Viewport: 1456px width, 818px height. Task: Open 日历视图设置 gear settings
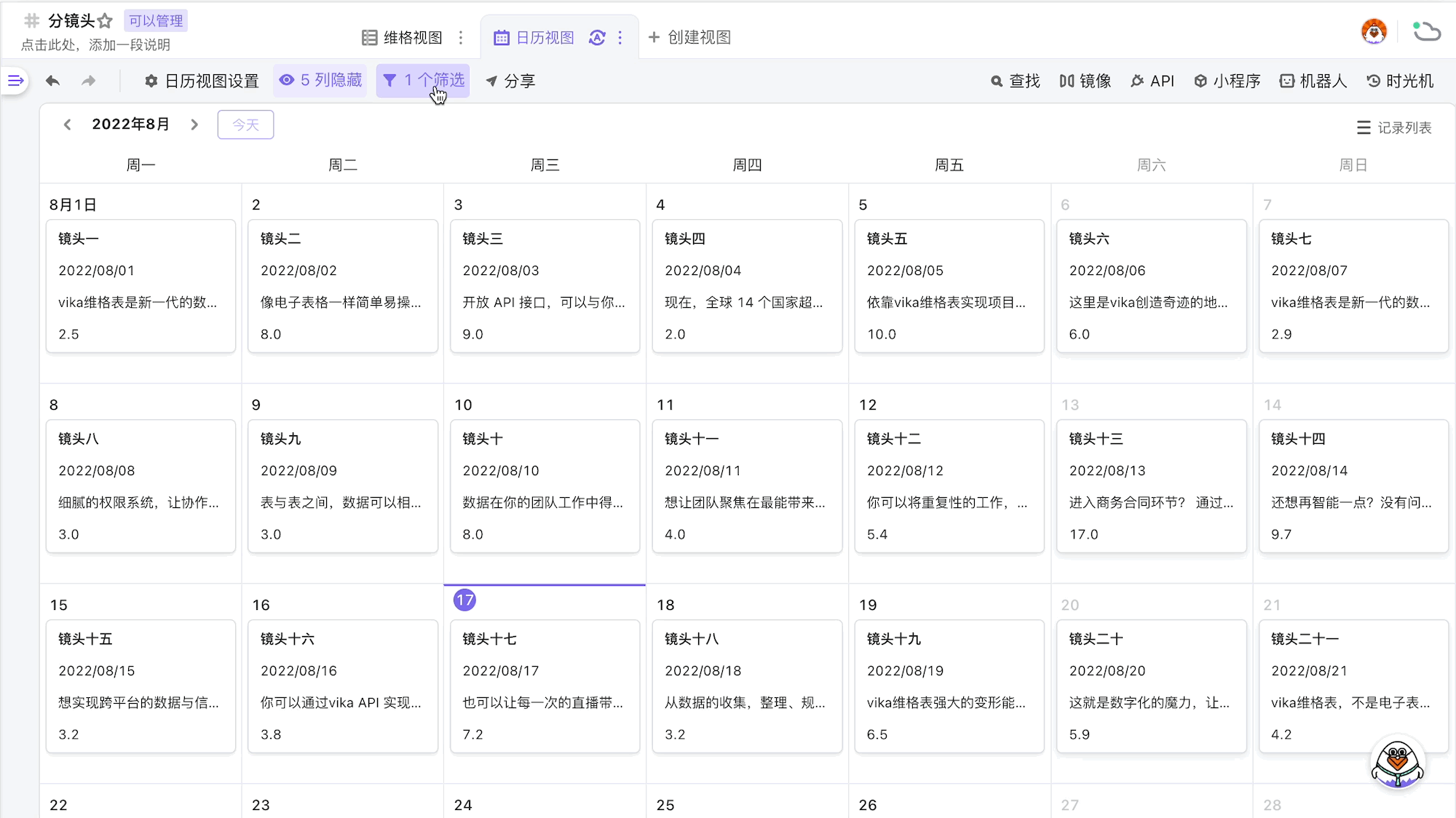pos(202,81)
